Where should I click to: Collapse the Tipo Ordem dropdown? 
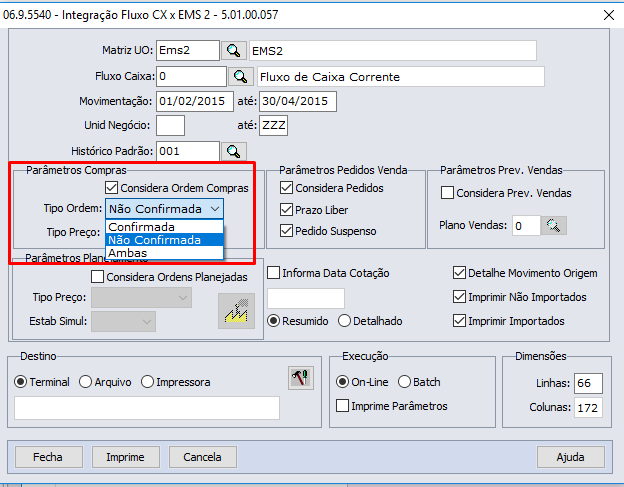[215, 209]
